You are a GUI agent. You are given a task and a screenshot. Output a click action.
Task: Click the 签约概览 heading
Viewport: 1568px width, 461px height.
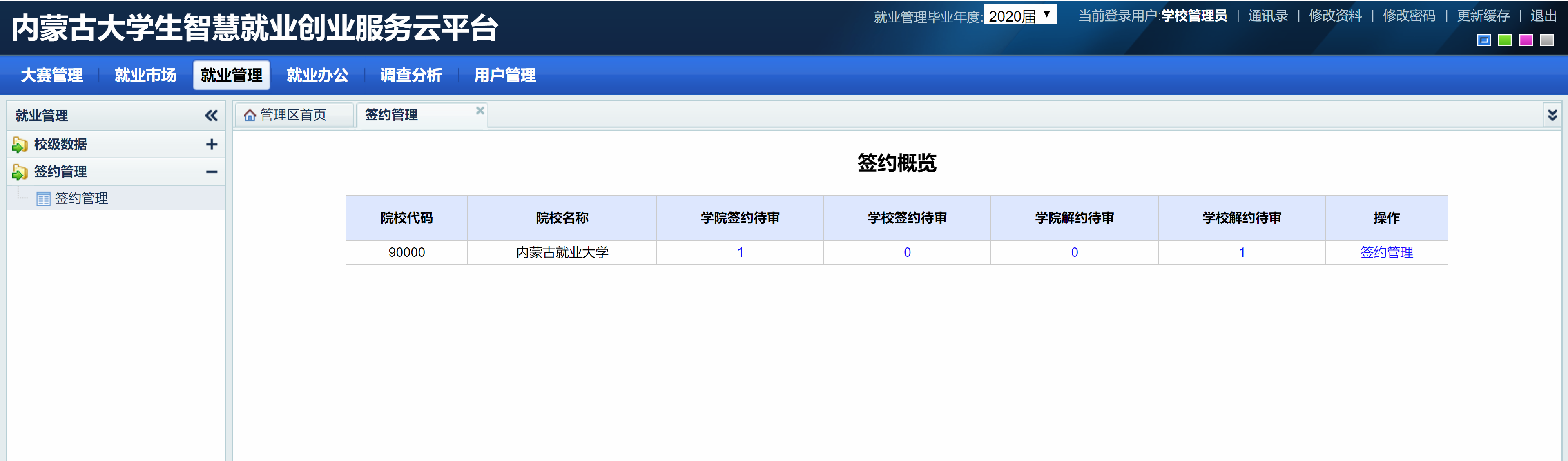click(897, 163)
